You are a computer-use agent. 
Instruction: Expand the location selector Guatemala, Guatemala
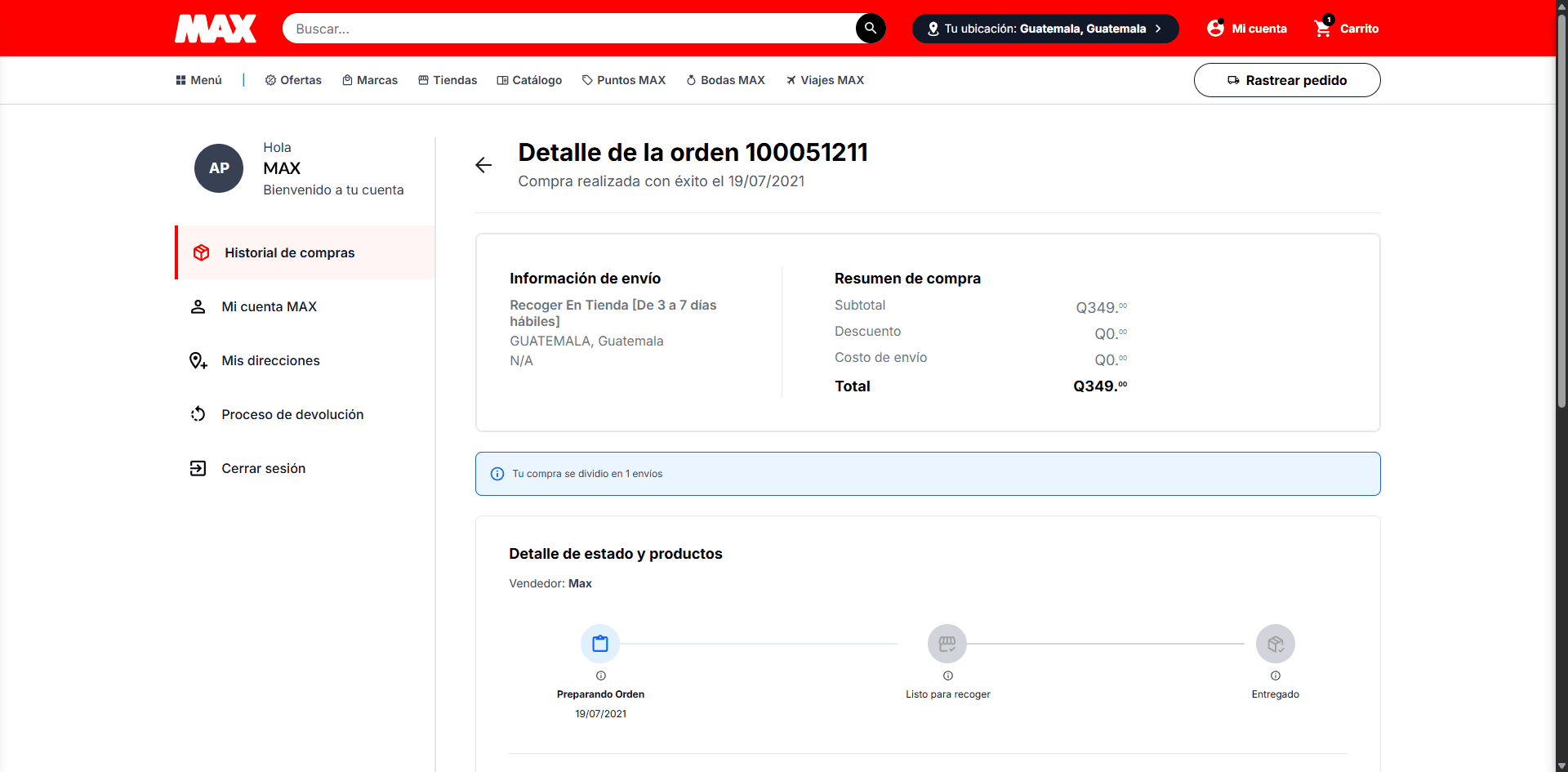pyautogui.click(x=1045, y=29)
